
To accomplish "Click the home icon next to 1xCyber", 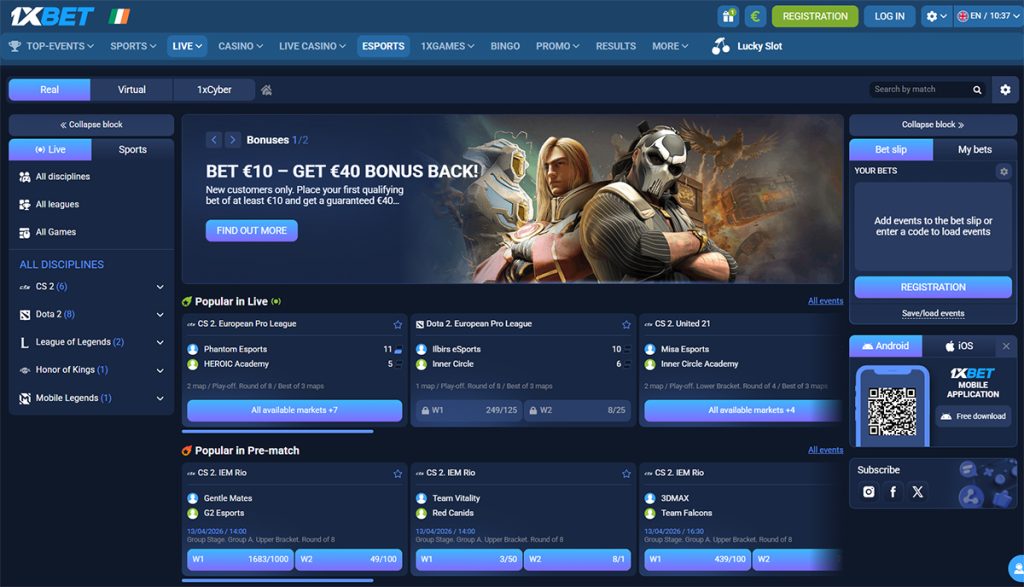I will click(x=266, y=90).
